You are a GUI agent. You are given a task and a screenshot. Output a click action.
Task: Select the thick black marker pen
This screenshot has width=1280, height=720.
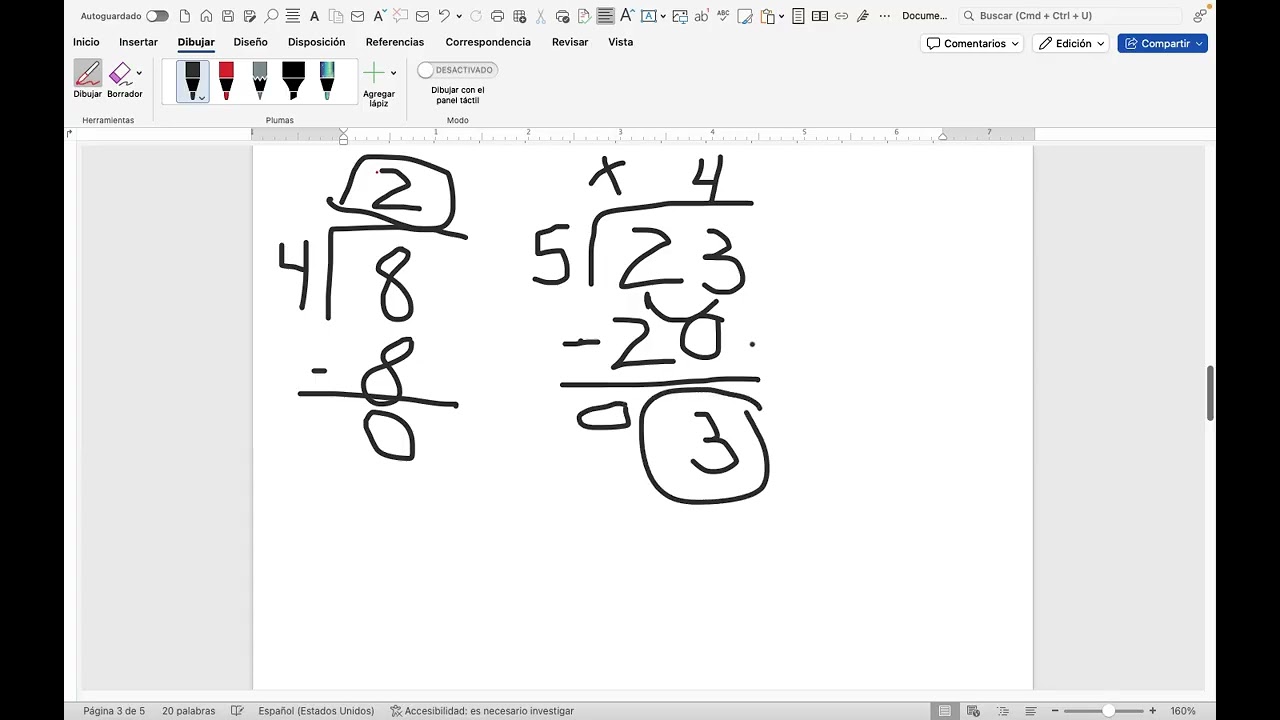click(293, 81)
